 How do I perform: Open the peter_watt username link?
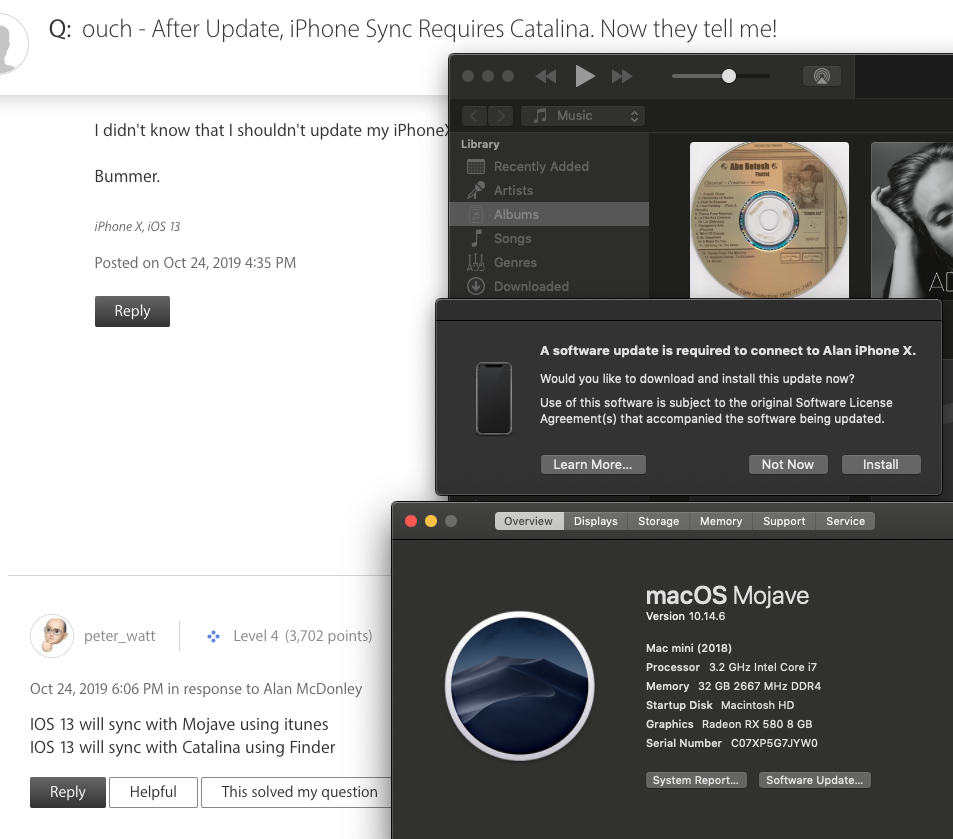(x=120, y=636)
